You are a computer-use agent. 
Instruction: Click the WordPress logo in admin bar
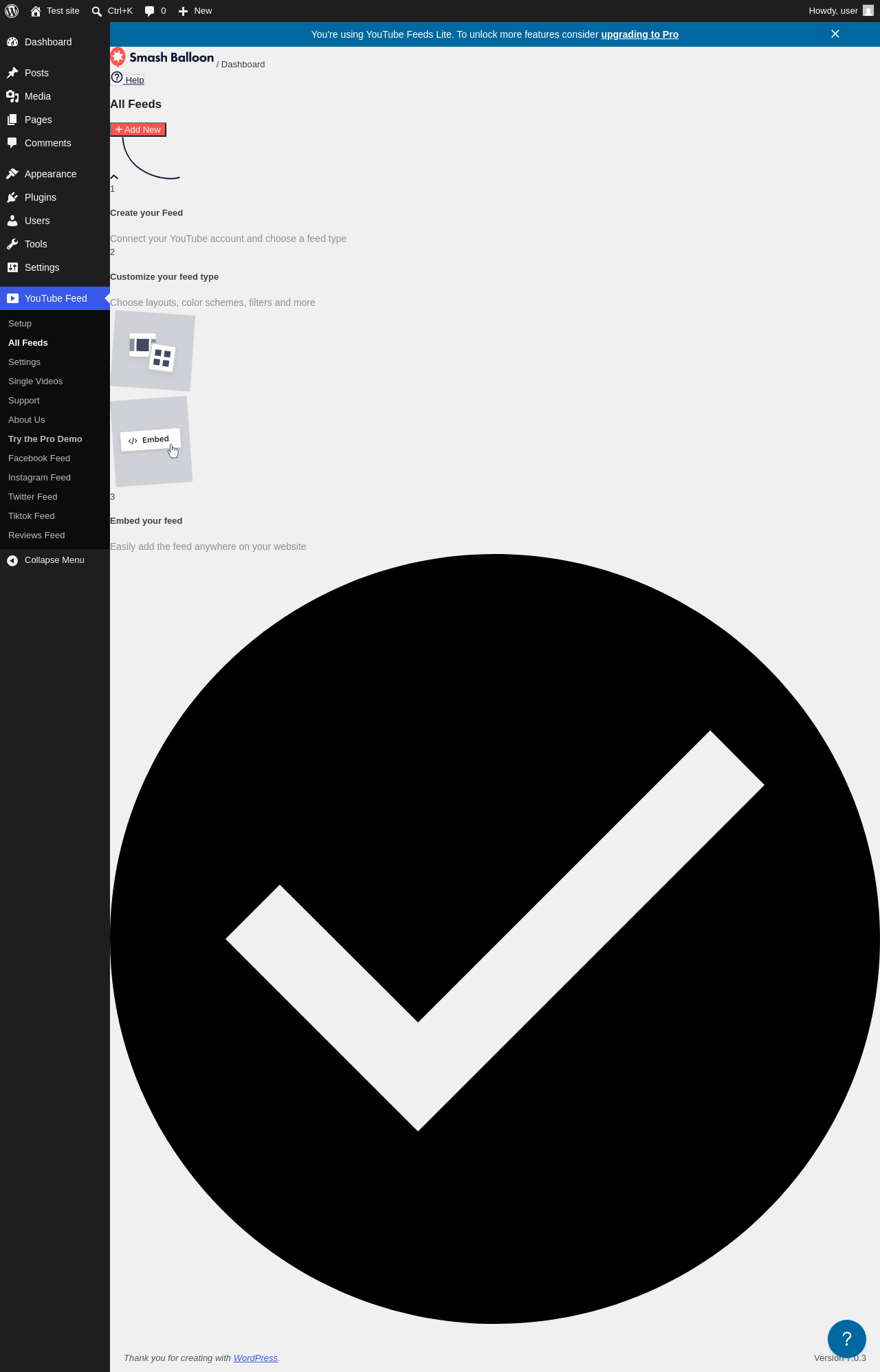click(x=12, y=11)
